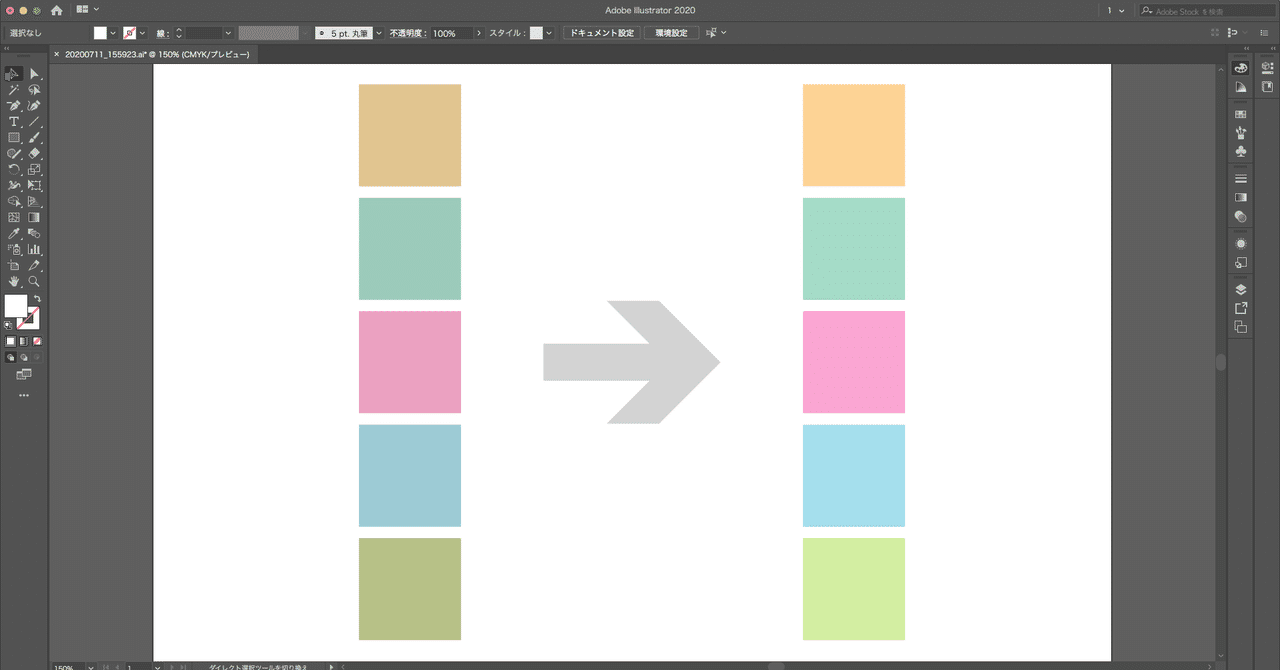Select the Eyedropper tool
The width and height of the screenshot is (1280, 670).
(14, 233)
